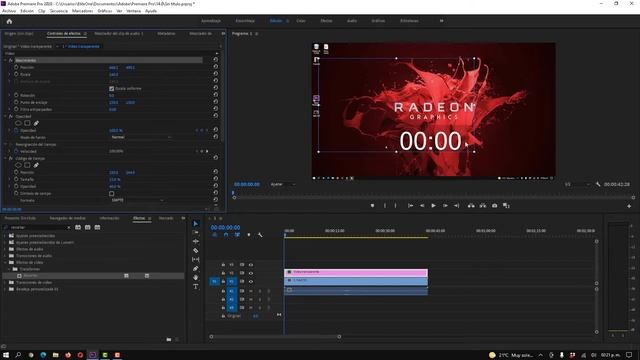Open Modo de fusión Normal dropdown
Image resolution: width=640 pixels, height=360 pixels.
[141, 138]
